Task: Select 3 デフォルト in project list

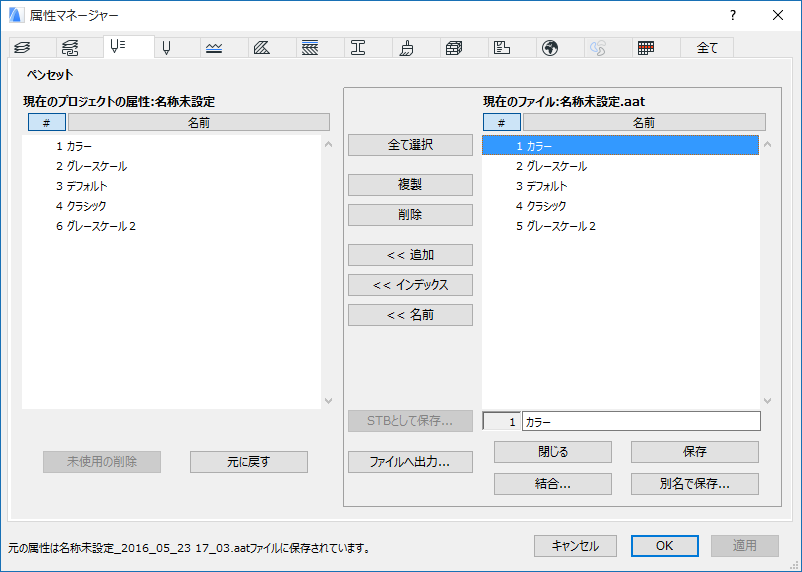Action: pos(171,186)
